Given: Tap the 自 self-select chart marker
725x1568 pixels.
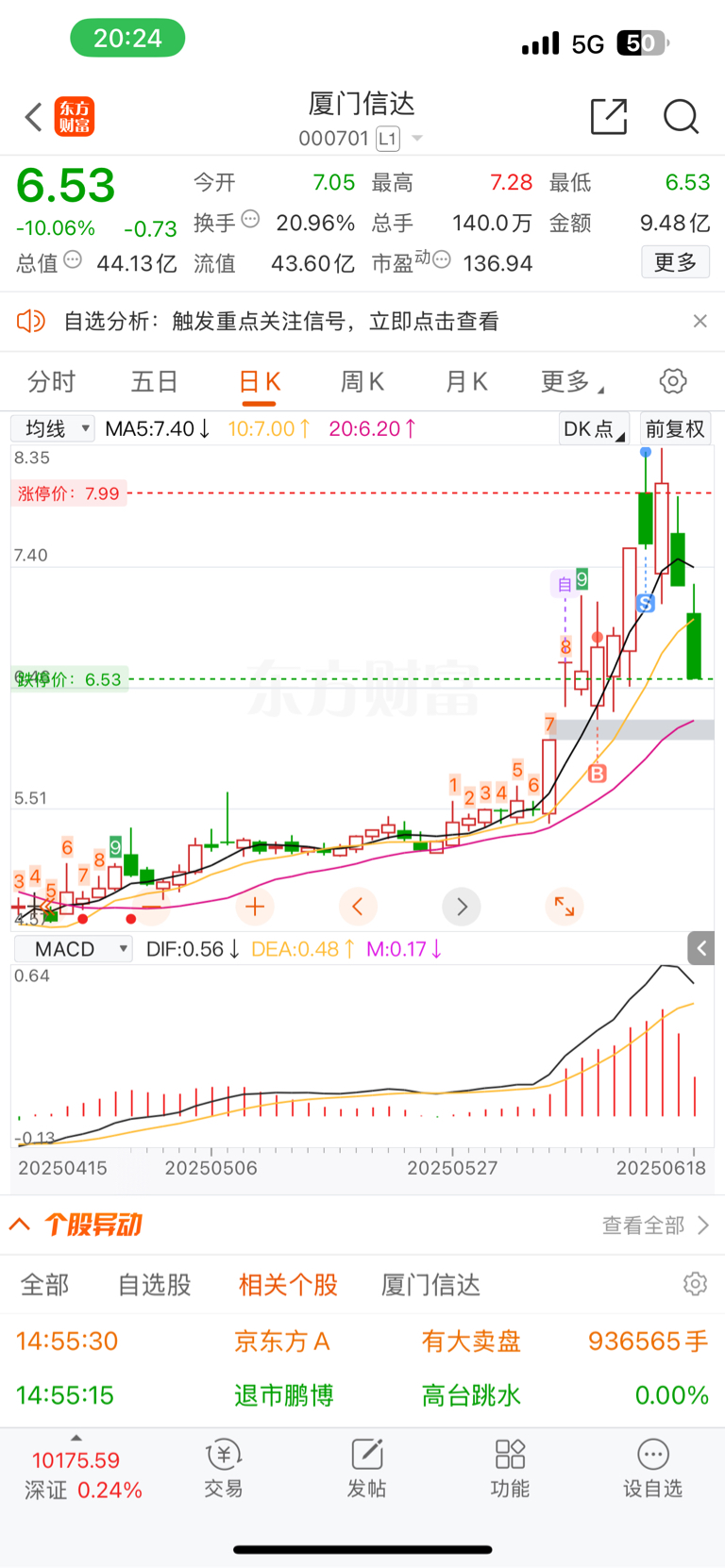Looking at the screenshot, I should coord(564,585).
